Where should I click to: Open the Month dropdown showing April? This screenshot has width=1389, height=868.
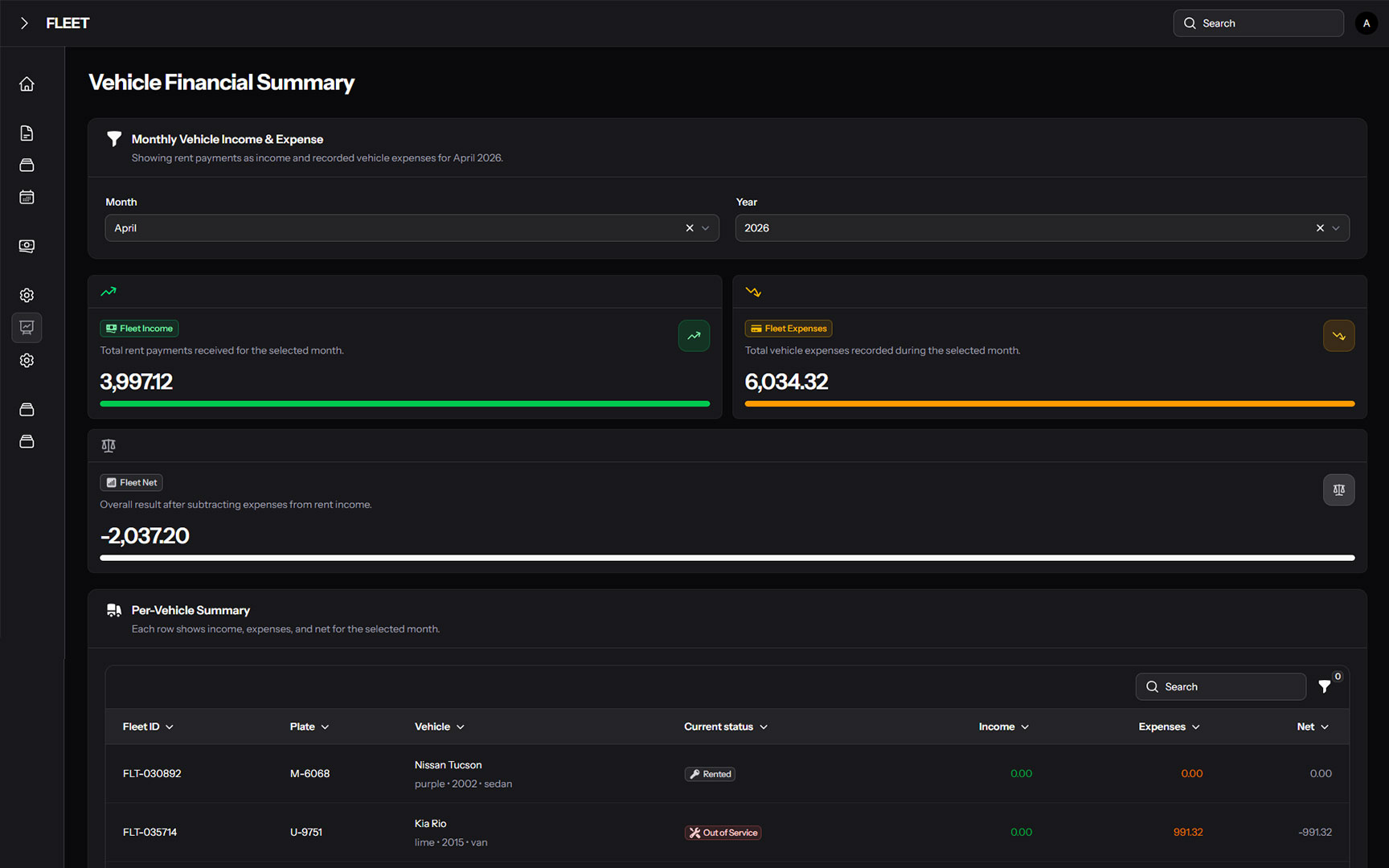click(x=412, y=228)
